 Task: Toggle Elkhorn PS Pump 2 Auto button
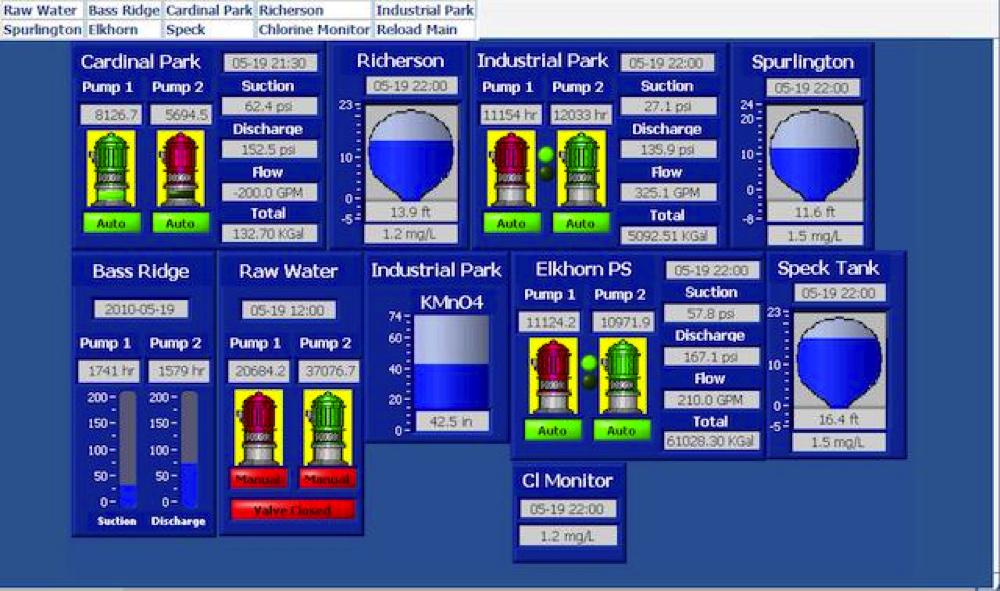click(622, 430)
